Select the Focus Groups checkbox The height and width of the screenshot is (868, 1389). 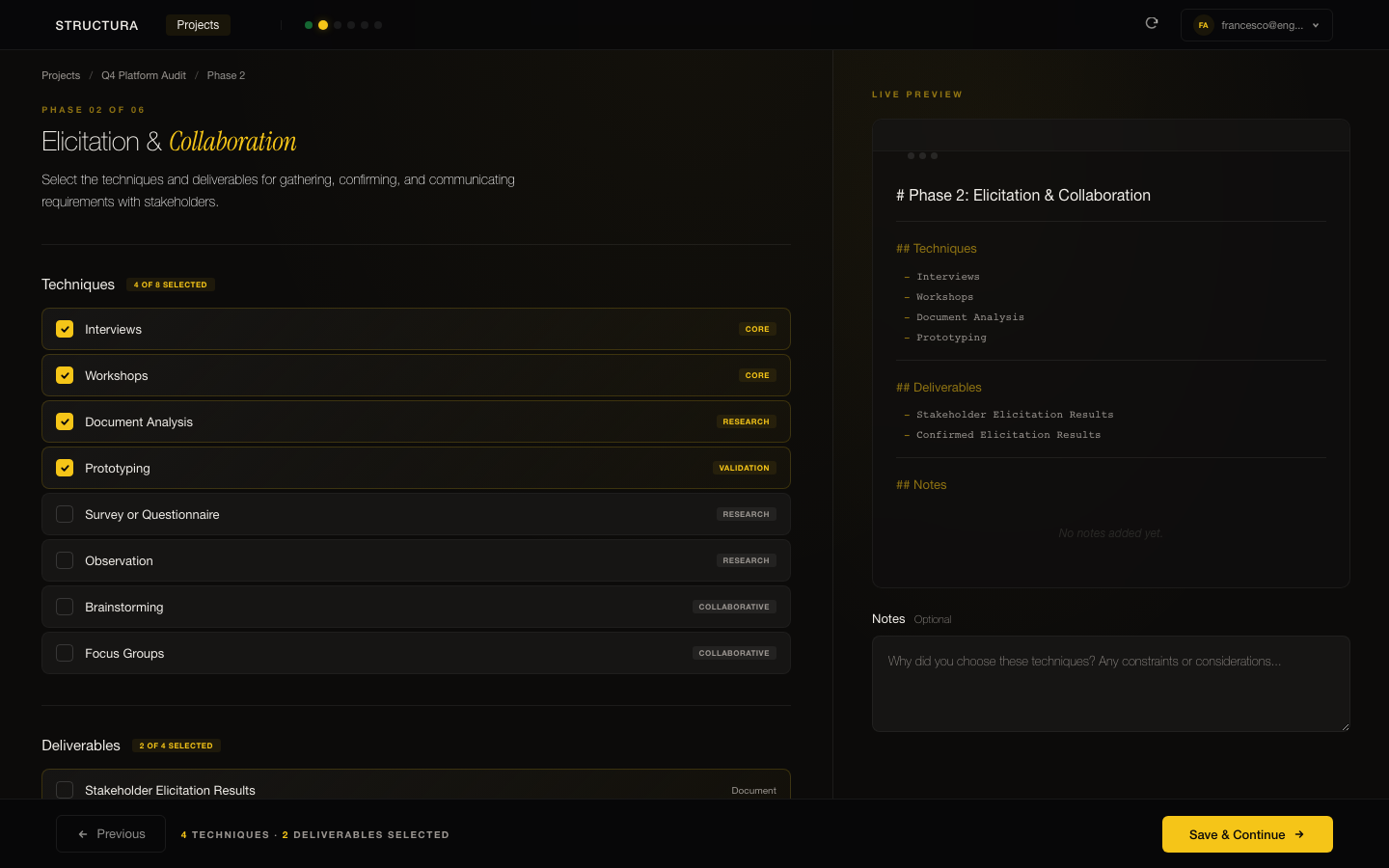[x=65, y=653]
